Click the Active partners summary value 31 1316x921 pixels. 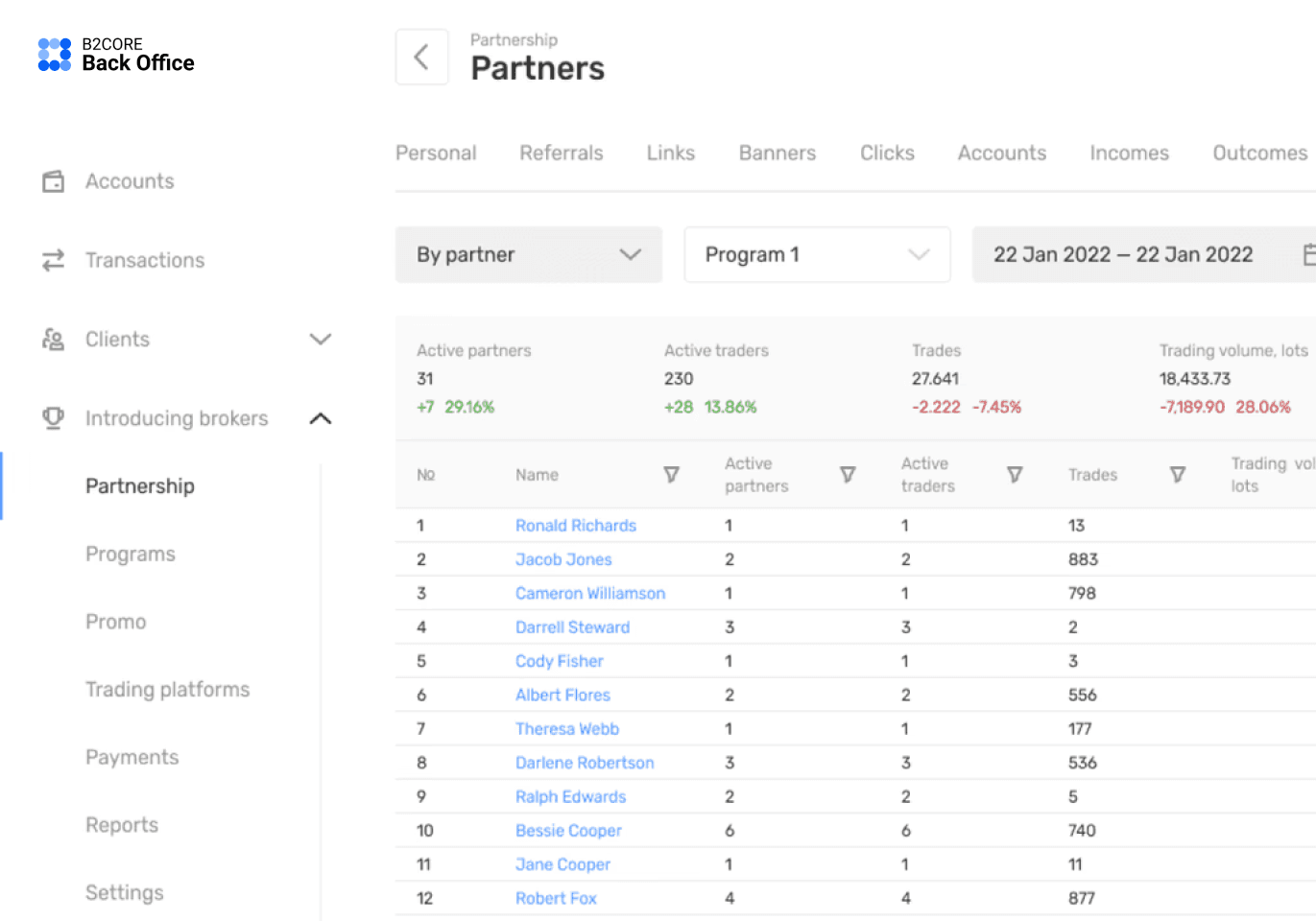pyautogui.click(x=425, y=379)
